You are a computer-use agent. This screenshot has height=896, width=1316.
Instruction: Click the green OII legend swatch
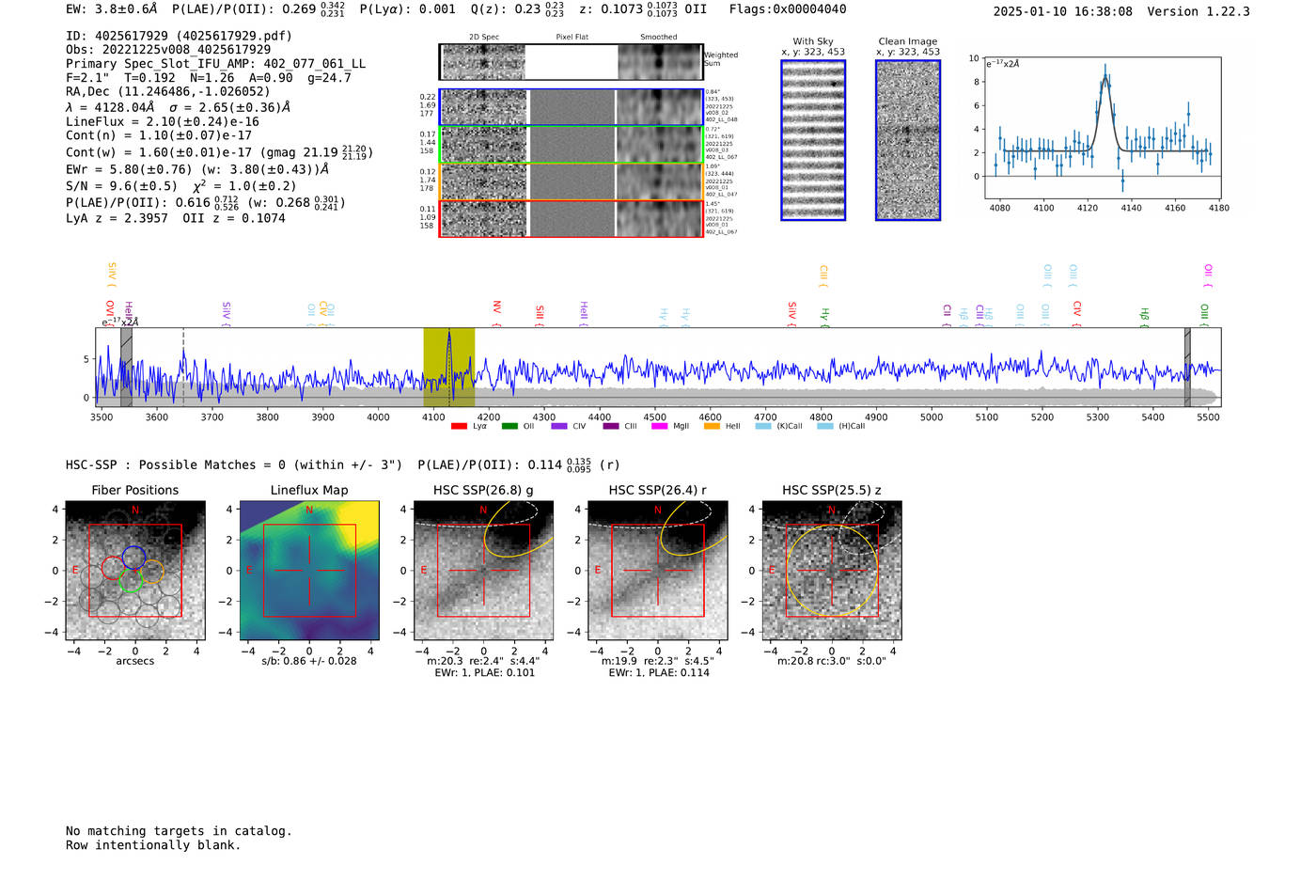pos(509,426)
